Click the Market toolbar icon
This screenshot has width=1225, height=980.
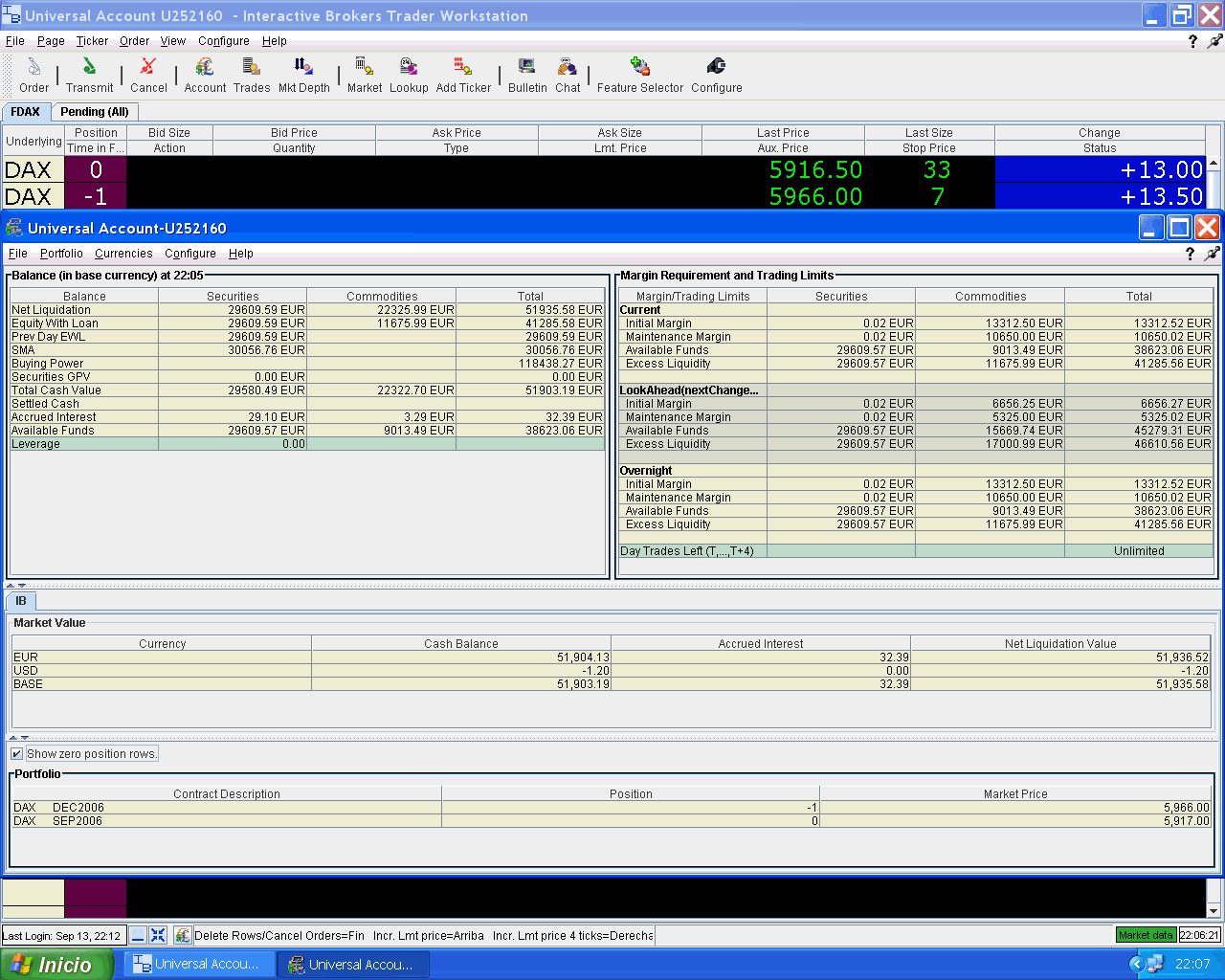[x=365, y=75]
